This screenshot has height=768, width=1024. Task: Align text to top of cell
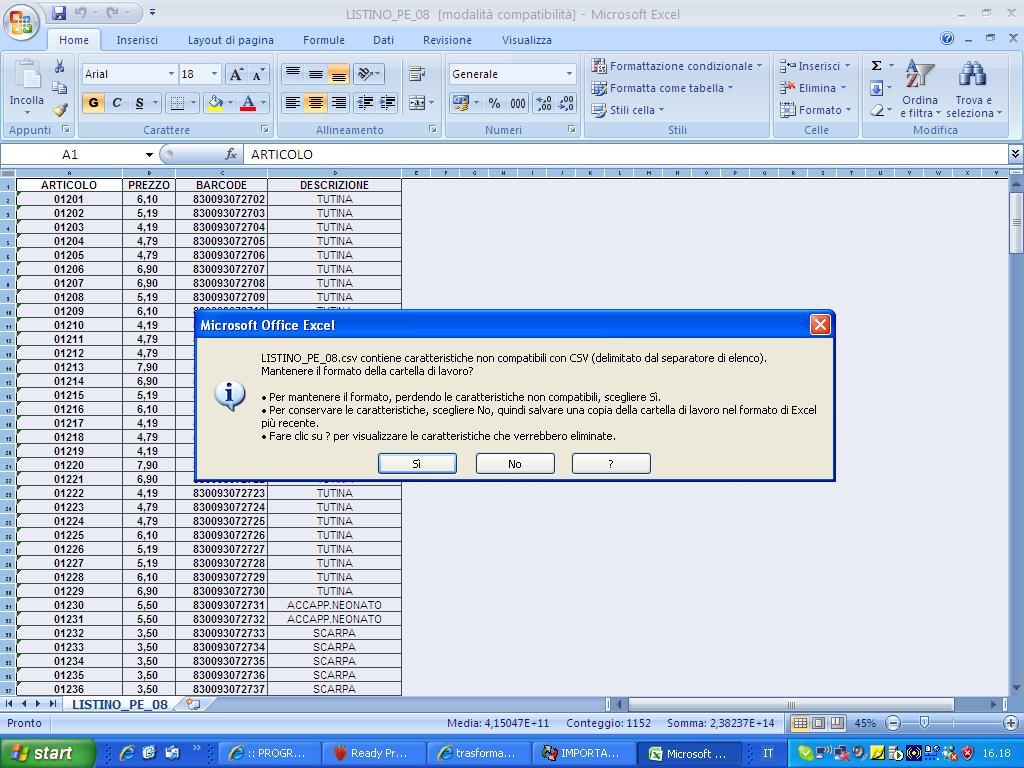[x=293, y=74]
